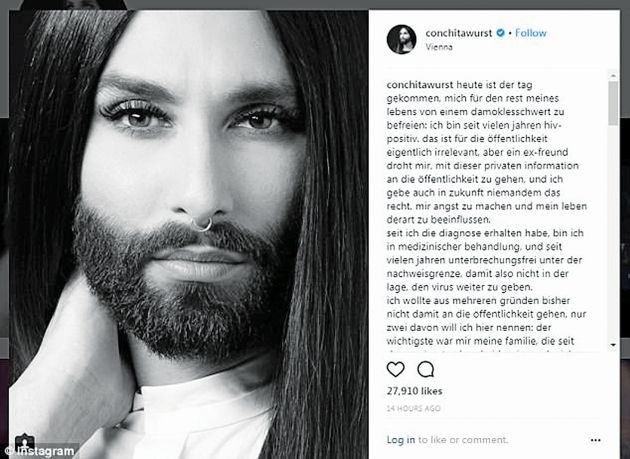630x459 pixels.
Task: Show tagged people icon on the photo
Action: 25,443
